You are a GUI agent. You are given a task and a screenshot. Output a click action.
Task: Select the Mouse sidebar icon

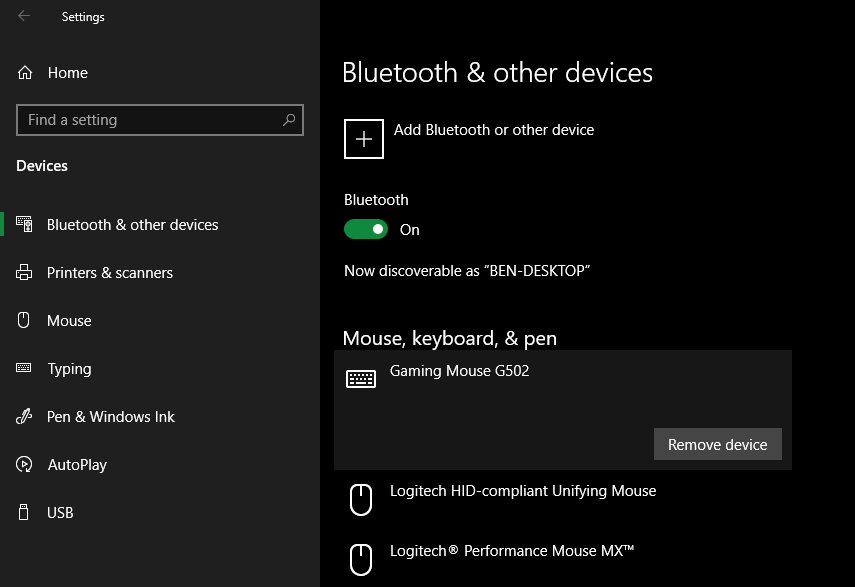(25, 320)
